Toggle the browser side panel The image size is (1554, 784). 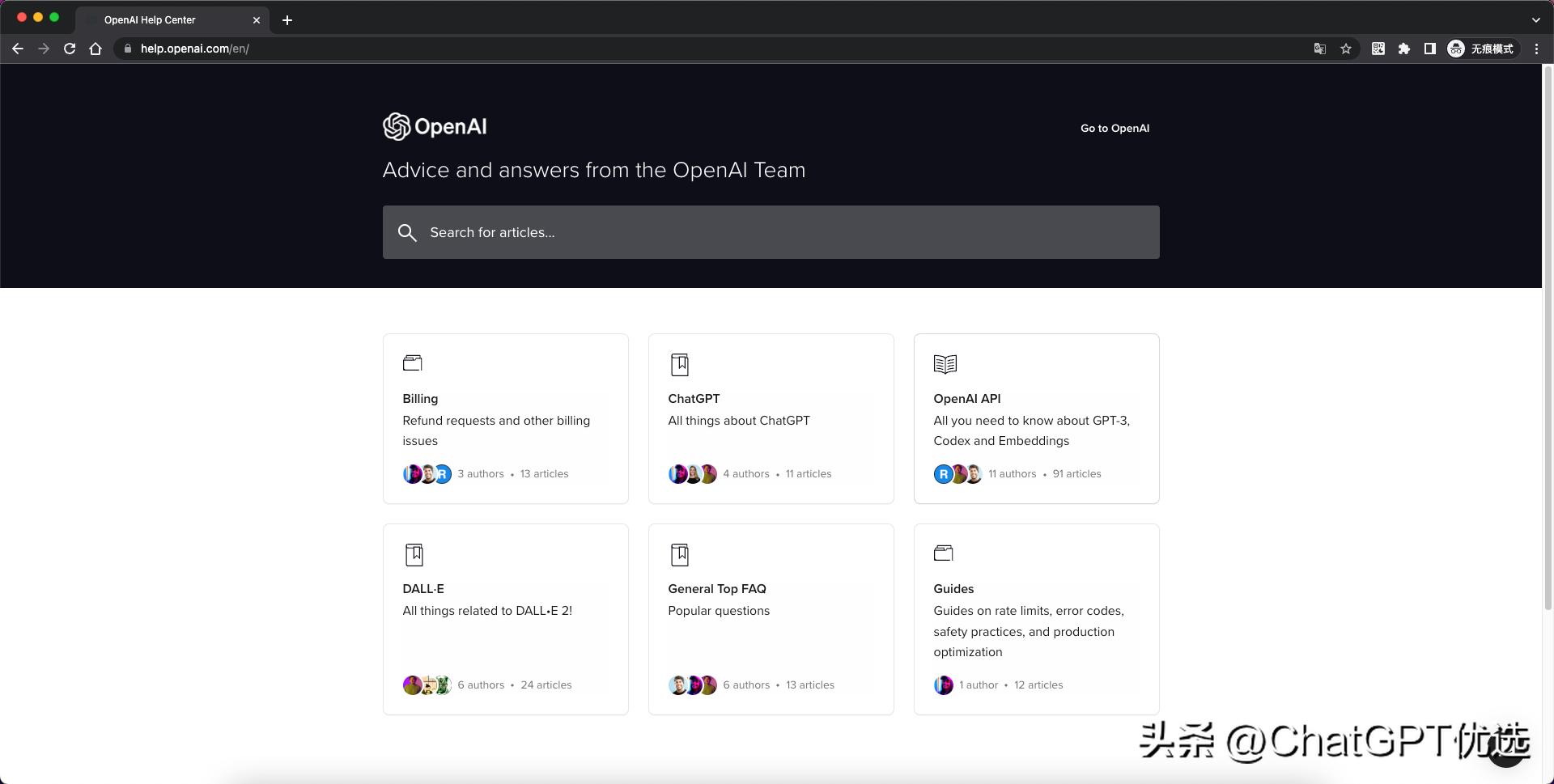1430,49
